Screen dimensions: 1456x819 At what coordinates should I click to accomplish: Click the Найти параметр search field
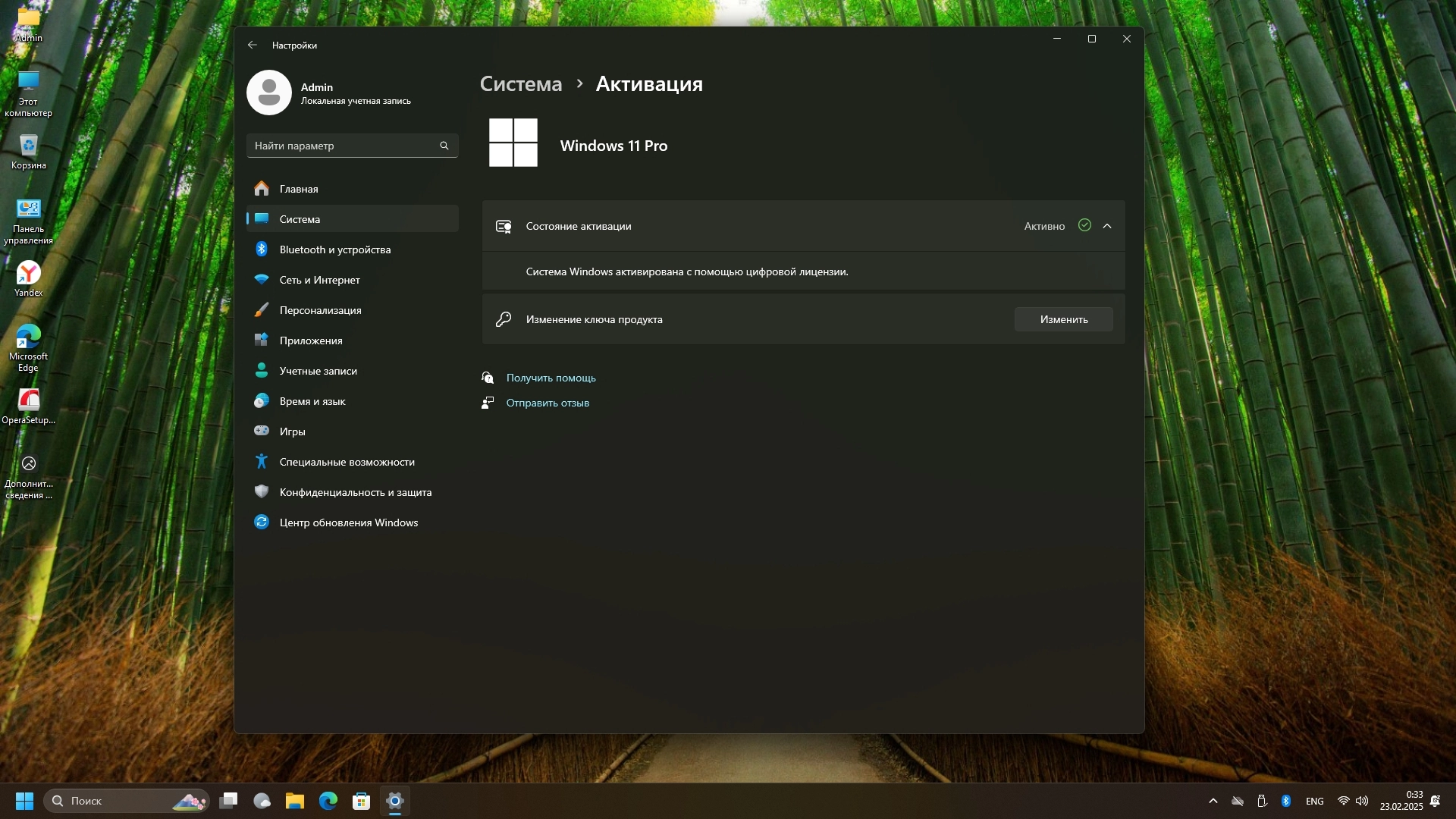(345, 146)
